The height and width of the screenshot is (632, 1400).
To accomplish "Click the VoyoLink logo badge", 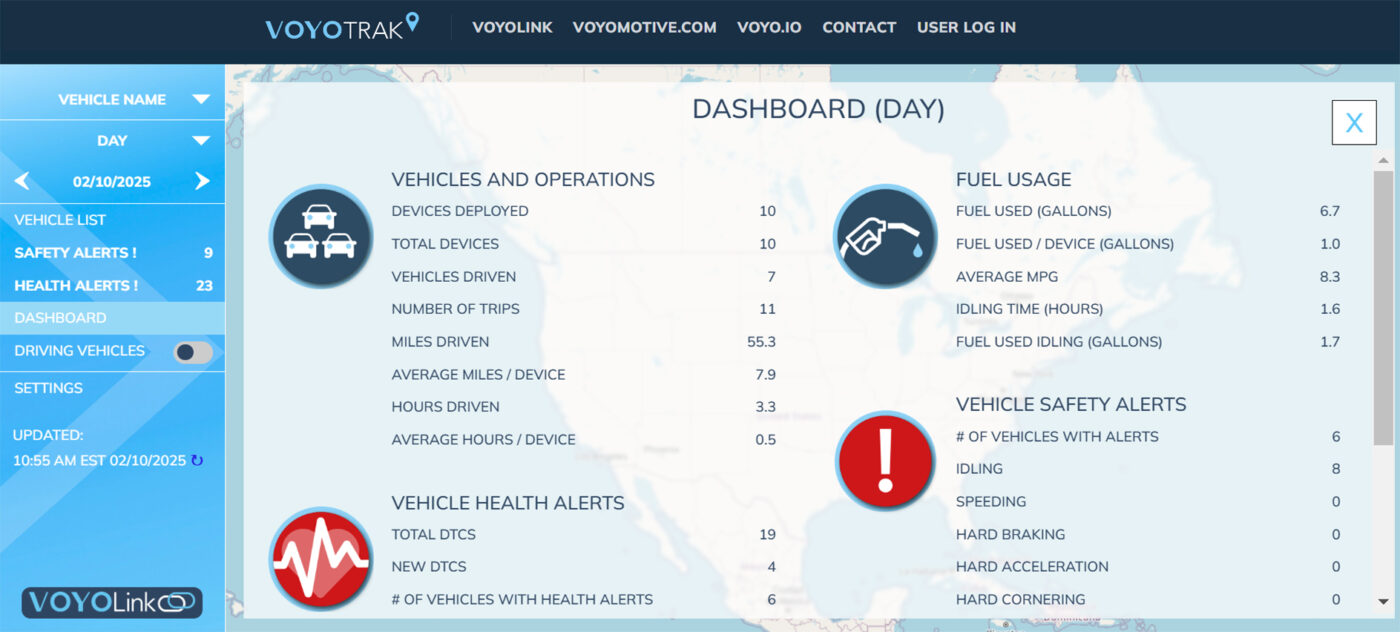I will [x=112, y=602].
